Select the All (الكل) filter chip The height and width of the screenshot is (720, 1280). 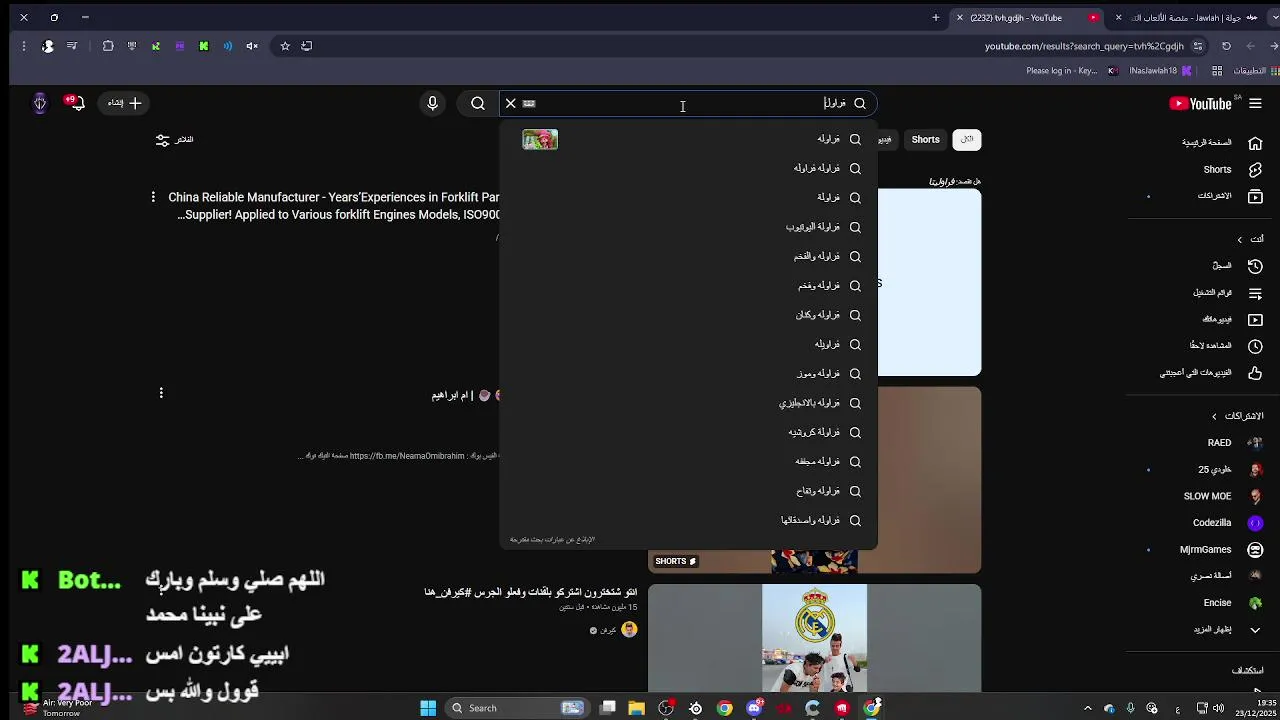(967, 140)
